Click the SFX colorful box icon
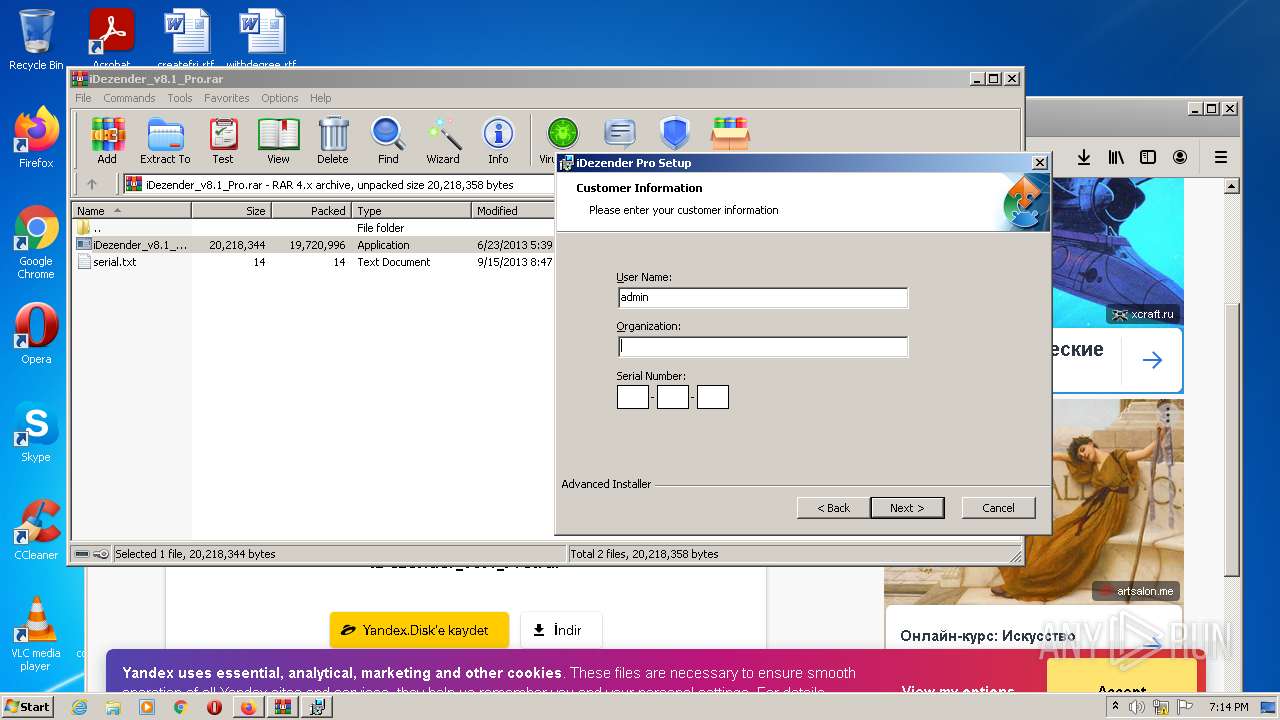The width and height of the screenshot is (1280, 720). click(x=730, y=134)
